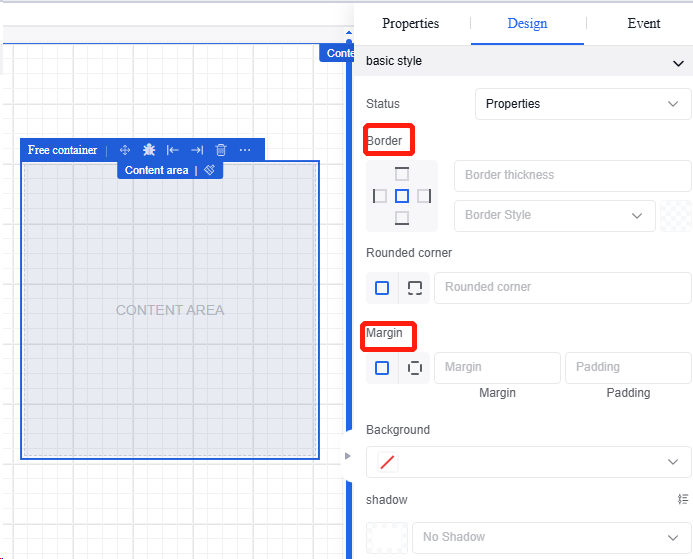This screenshot has height=559, width=693.
Task: Click the move-right arrow icon on container toolbar
Action: 197,150
